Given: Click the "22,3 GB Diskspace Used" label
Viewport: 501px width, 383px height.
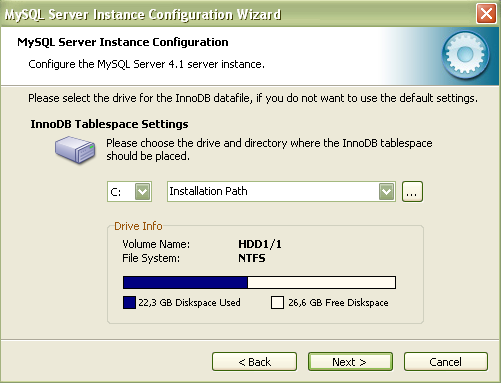Looking at the screenshot, I should (x=189, y=303).
